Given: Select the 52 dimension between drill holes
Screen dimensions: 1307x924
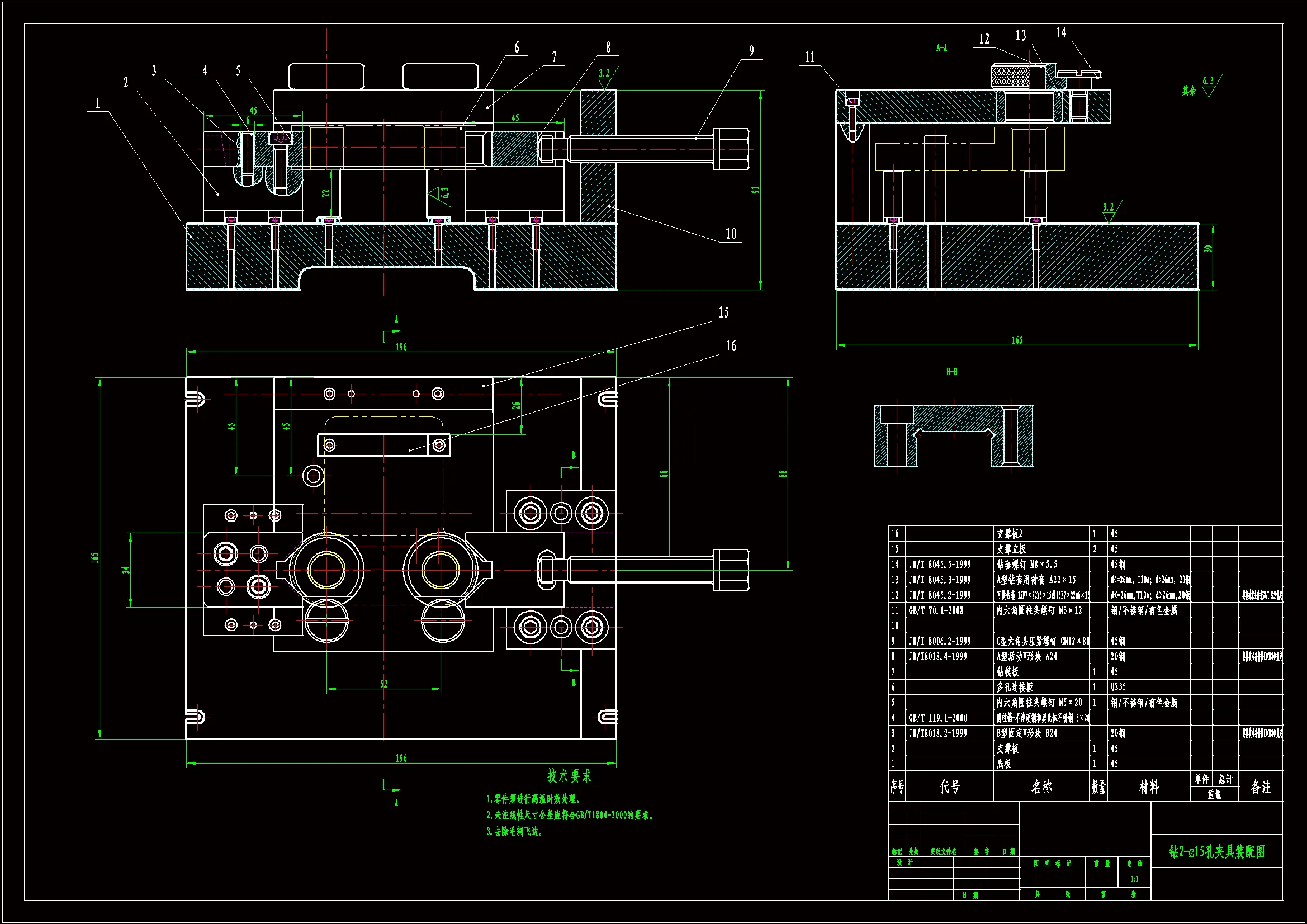Looking at the screenshot, I should (383, 684).
